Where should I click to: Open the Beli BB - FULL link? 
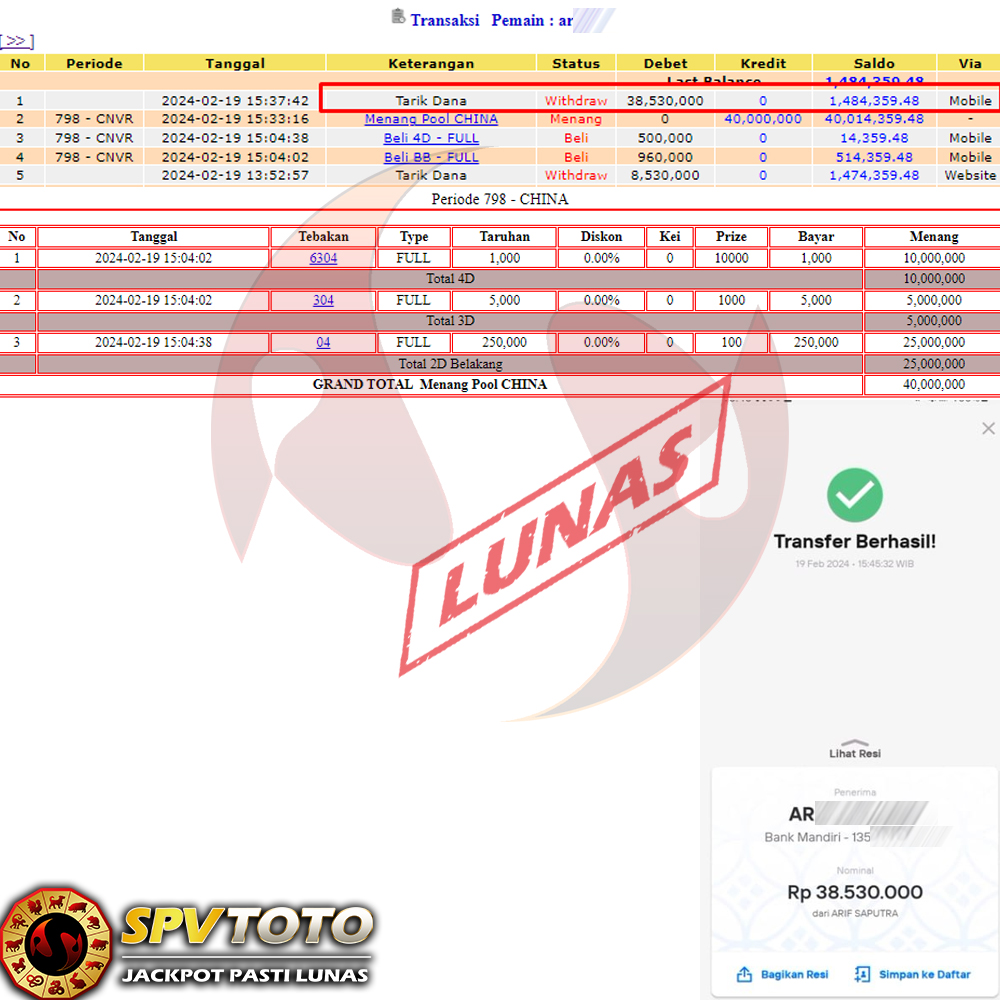point(431,157)
